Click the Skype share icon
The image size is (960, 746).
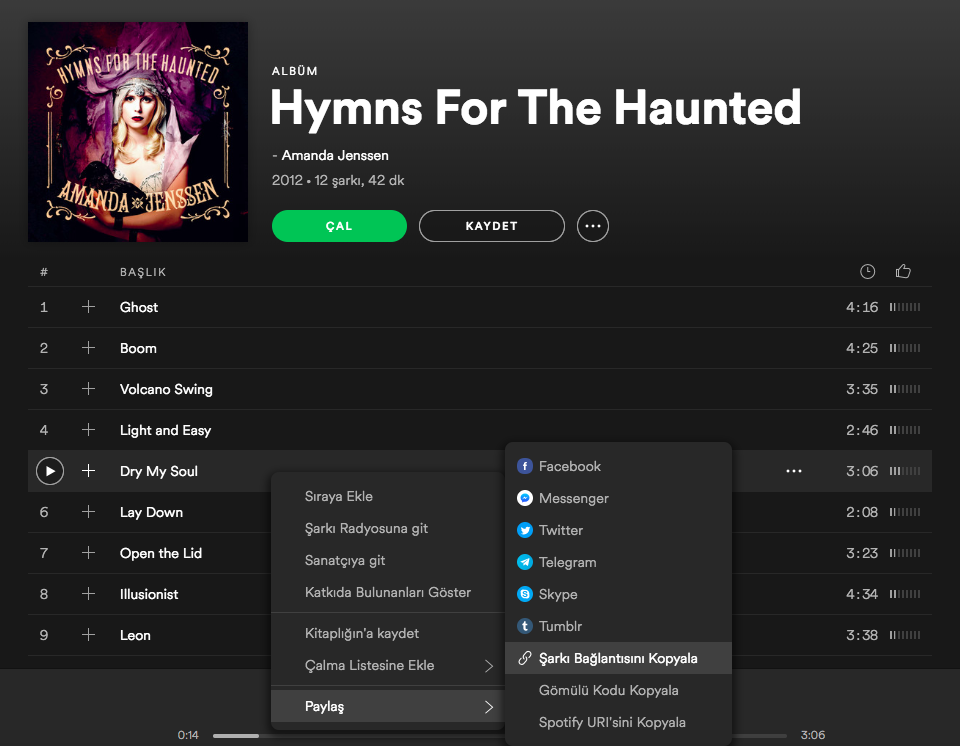point(525,594)
